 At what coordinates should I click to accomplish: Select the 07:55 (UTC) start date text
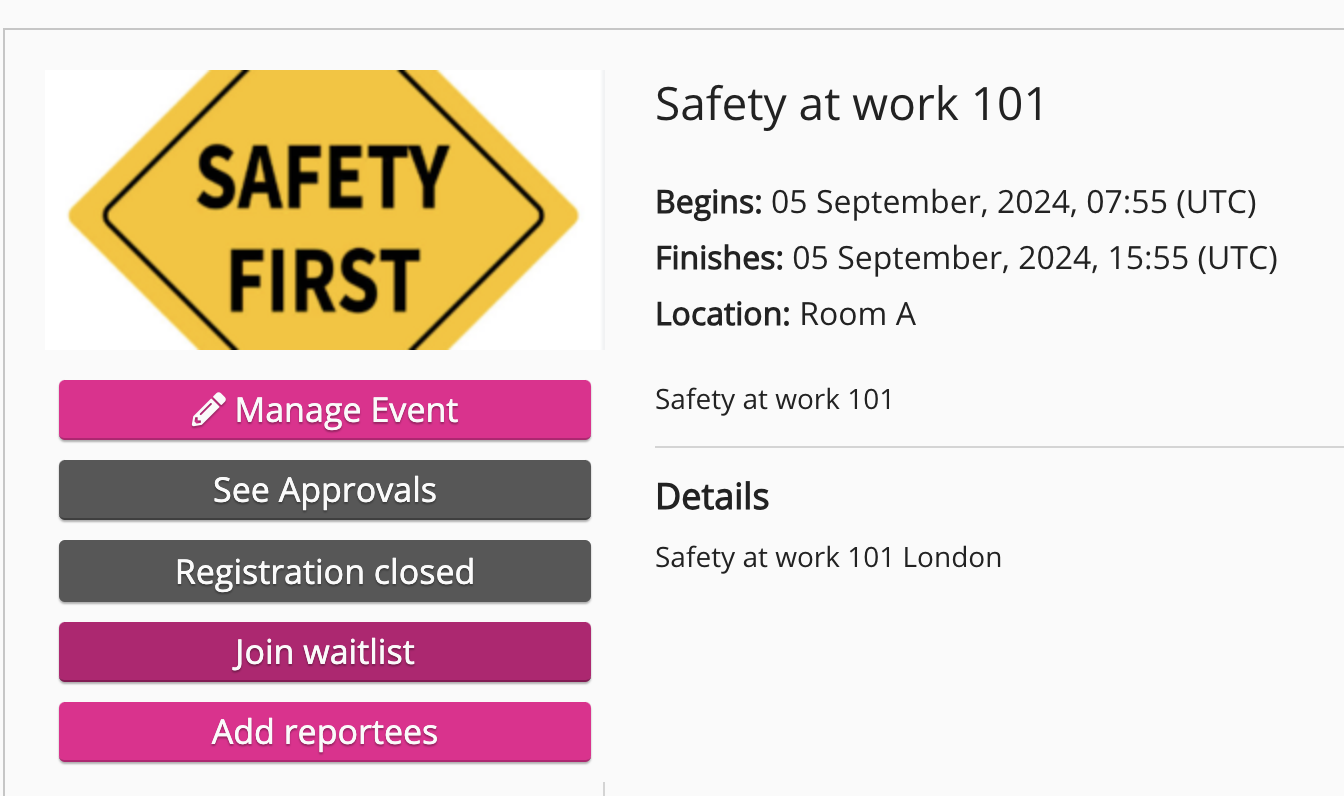click(1014, 203)
